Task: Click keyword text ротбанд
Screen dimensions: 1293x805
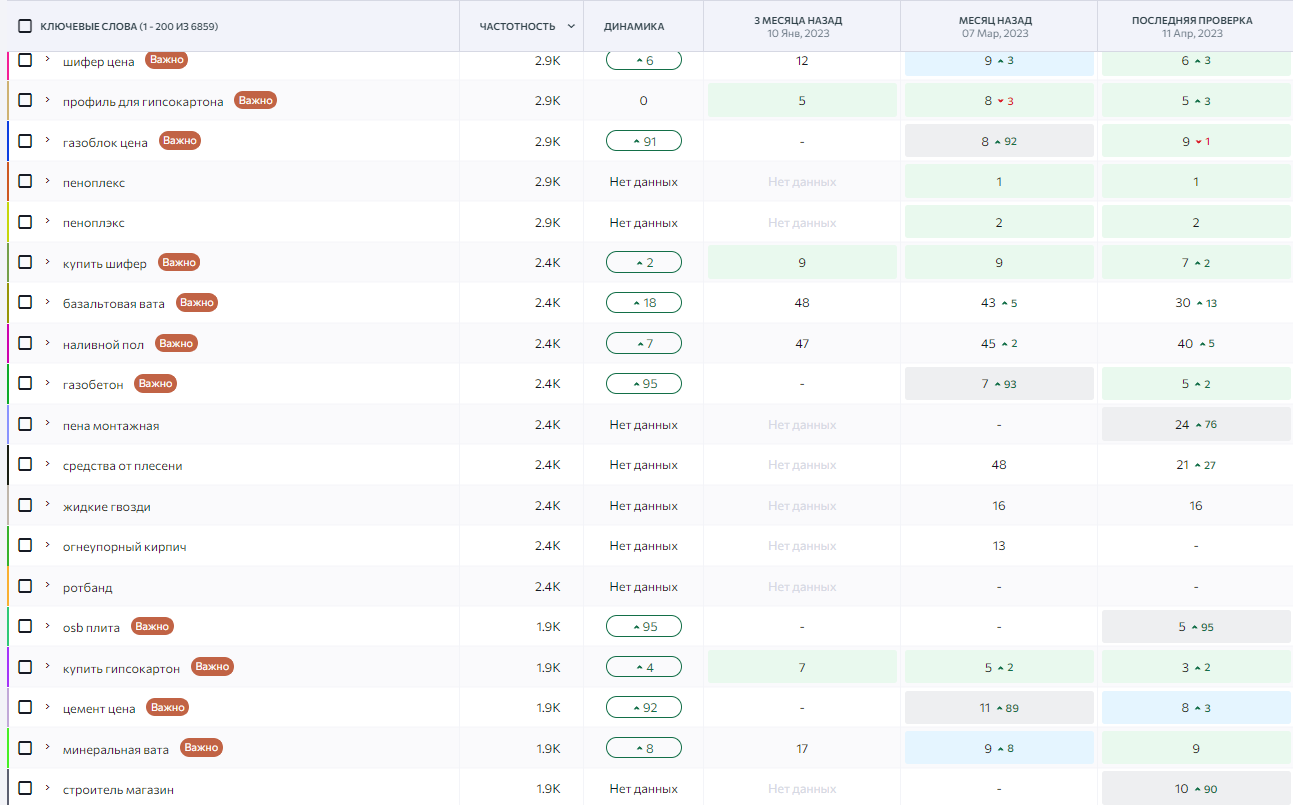Action: tap(88, 588)
